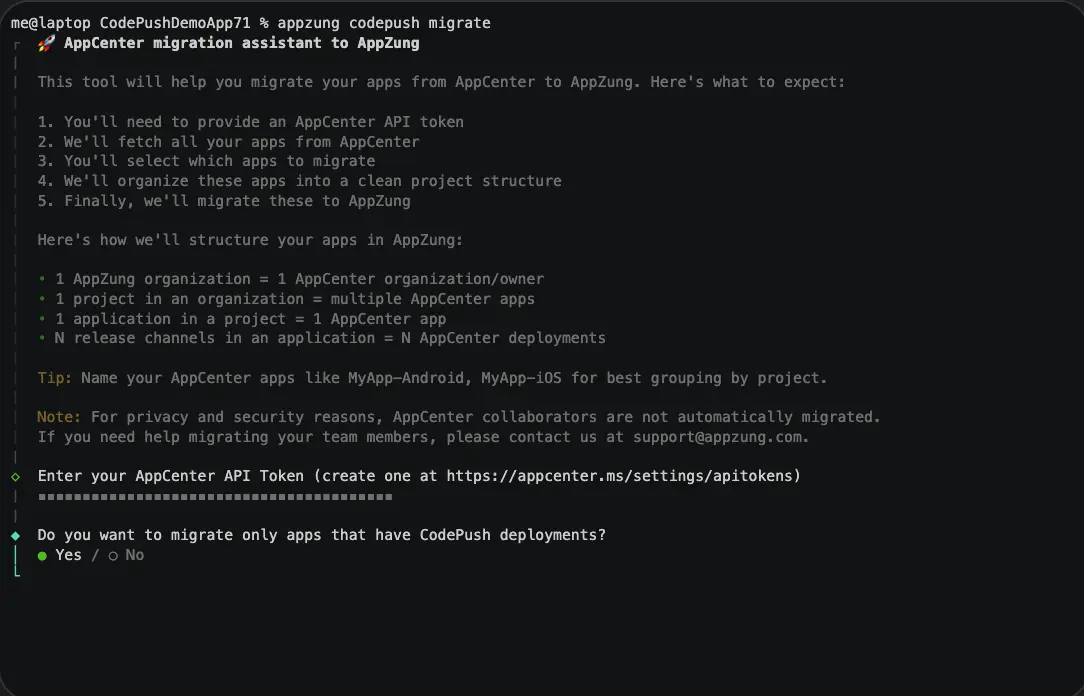The width and height of the screenshot is (1084, 696).
Task: Select the No radio option
Action: 127,555
